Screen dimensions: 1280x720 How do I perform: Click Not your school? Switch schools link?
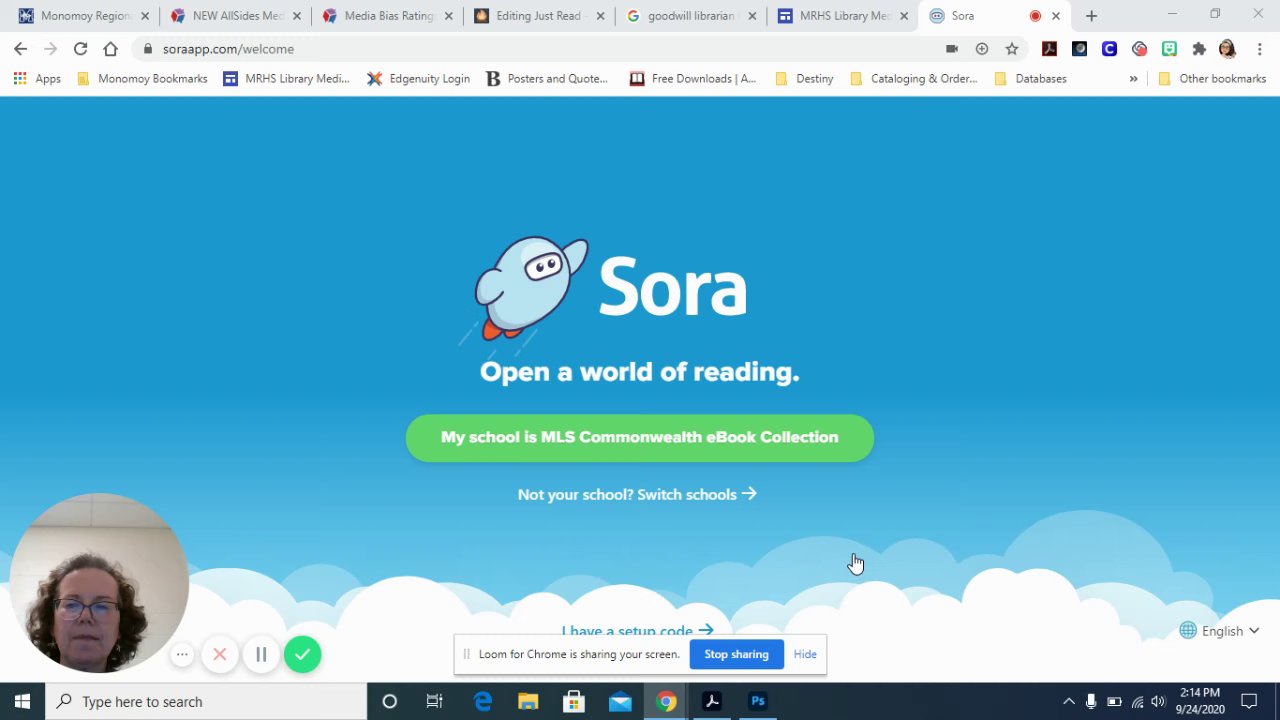pyautogui.click(x=637, y=494)
